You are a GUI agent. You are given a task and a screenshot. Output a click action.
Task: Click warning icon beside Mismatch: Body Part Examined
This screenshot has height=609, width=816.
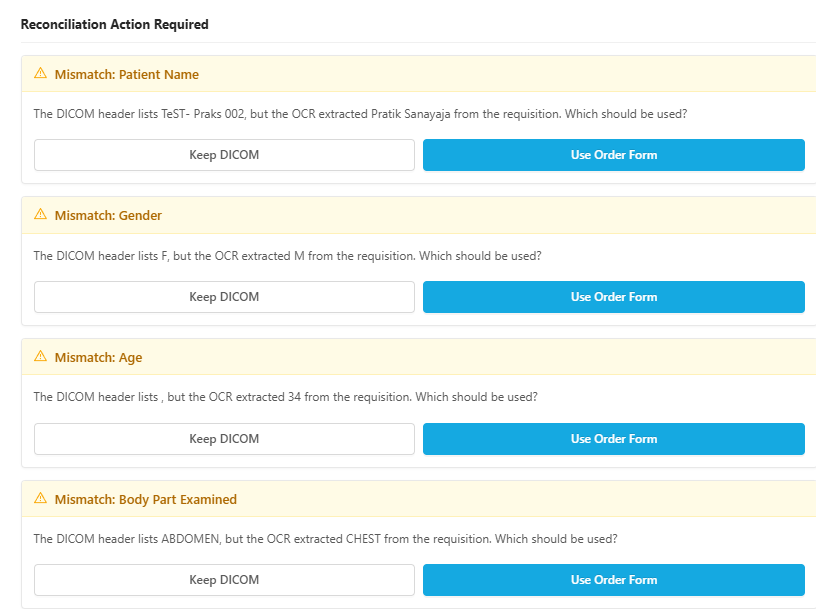pos(40,498)
